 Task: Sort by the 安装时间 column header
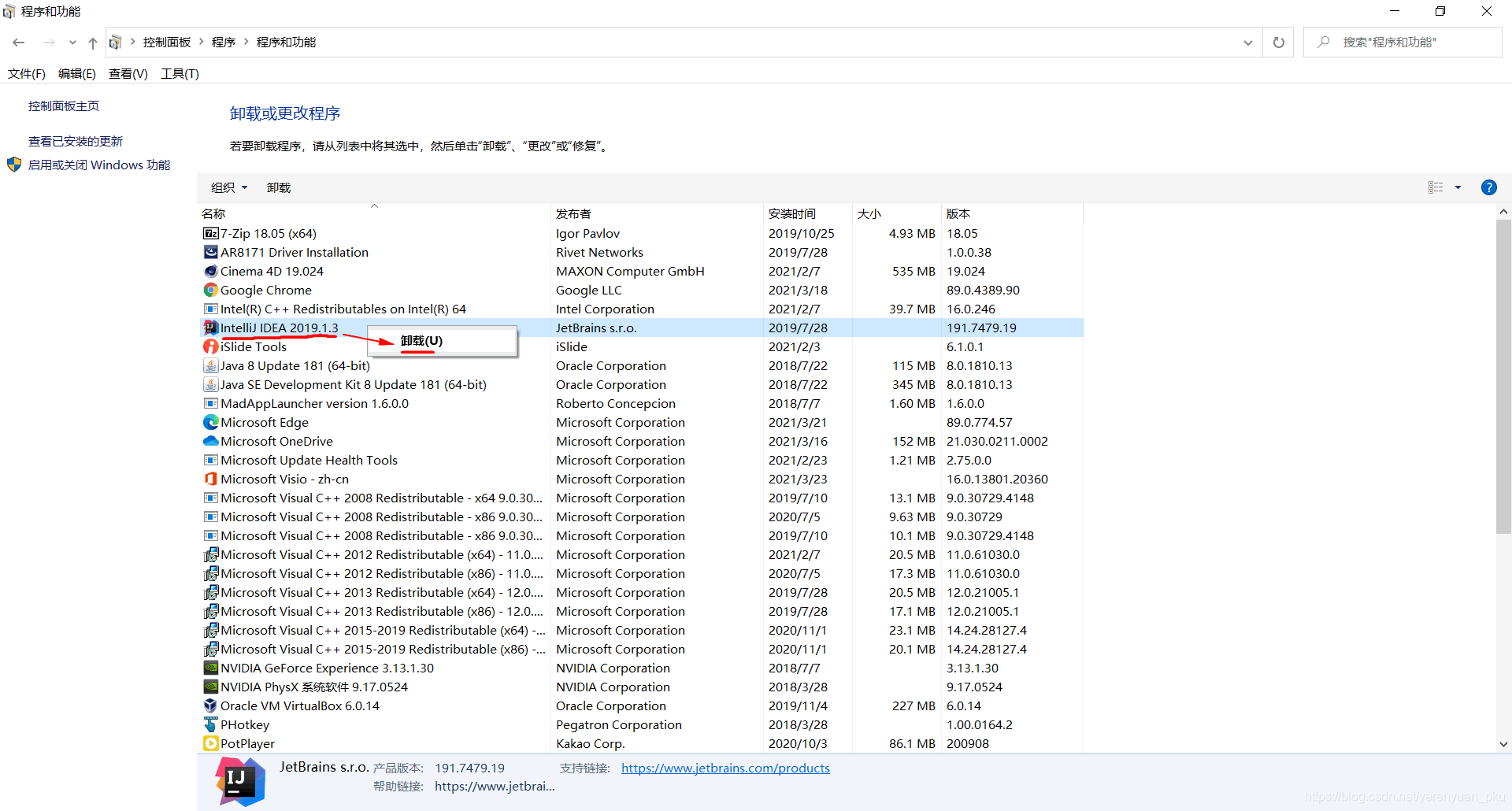(807, 213)
